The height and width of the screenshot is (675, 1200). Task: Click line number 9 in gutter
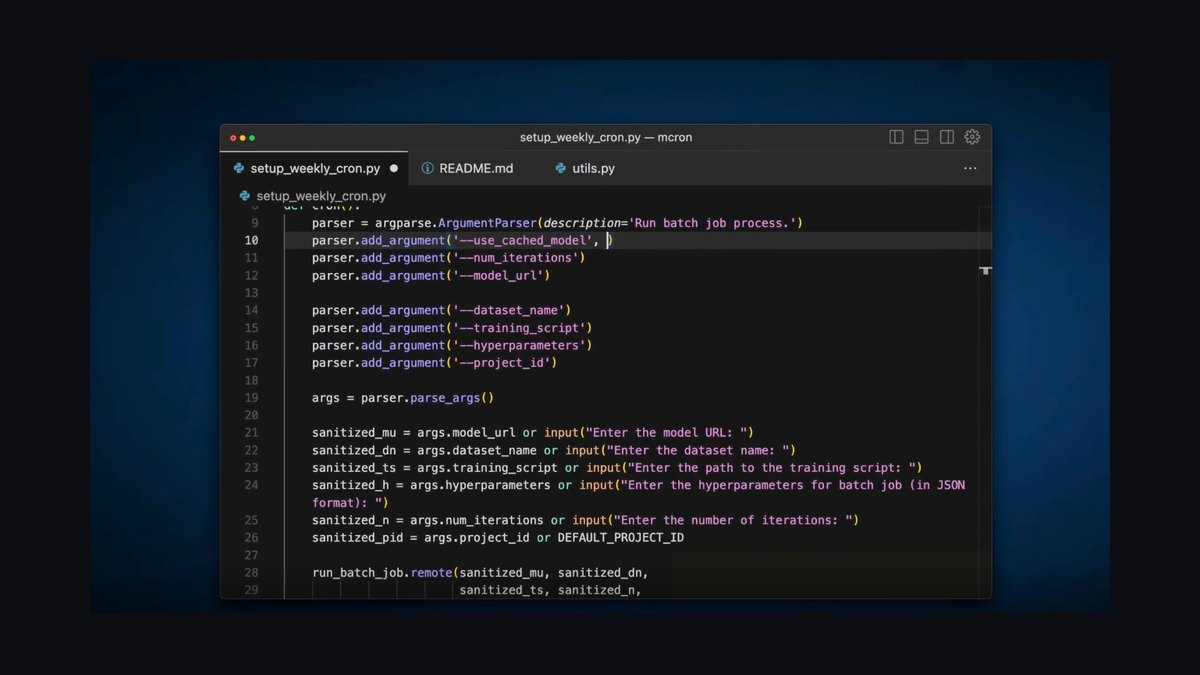point(254,223)
